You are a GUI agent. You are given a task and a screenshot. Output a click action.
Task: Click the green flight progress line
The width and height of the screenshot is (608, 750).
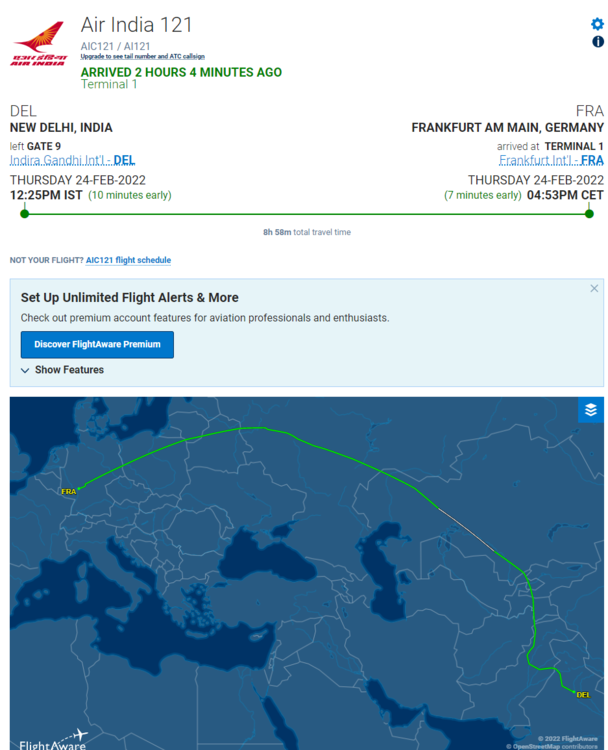click(300, 213)
